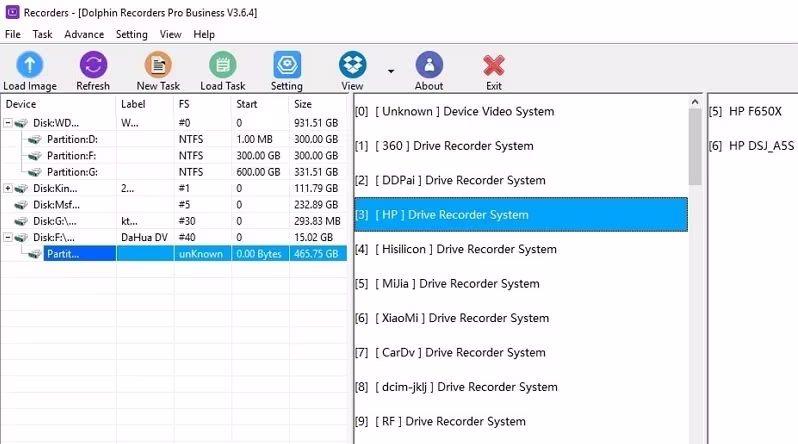The image size is (798, 444).
Task: Select the Partition:D: tree row
Action: [x=174, y=140]
